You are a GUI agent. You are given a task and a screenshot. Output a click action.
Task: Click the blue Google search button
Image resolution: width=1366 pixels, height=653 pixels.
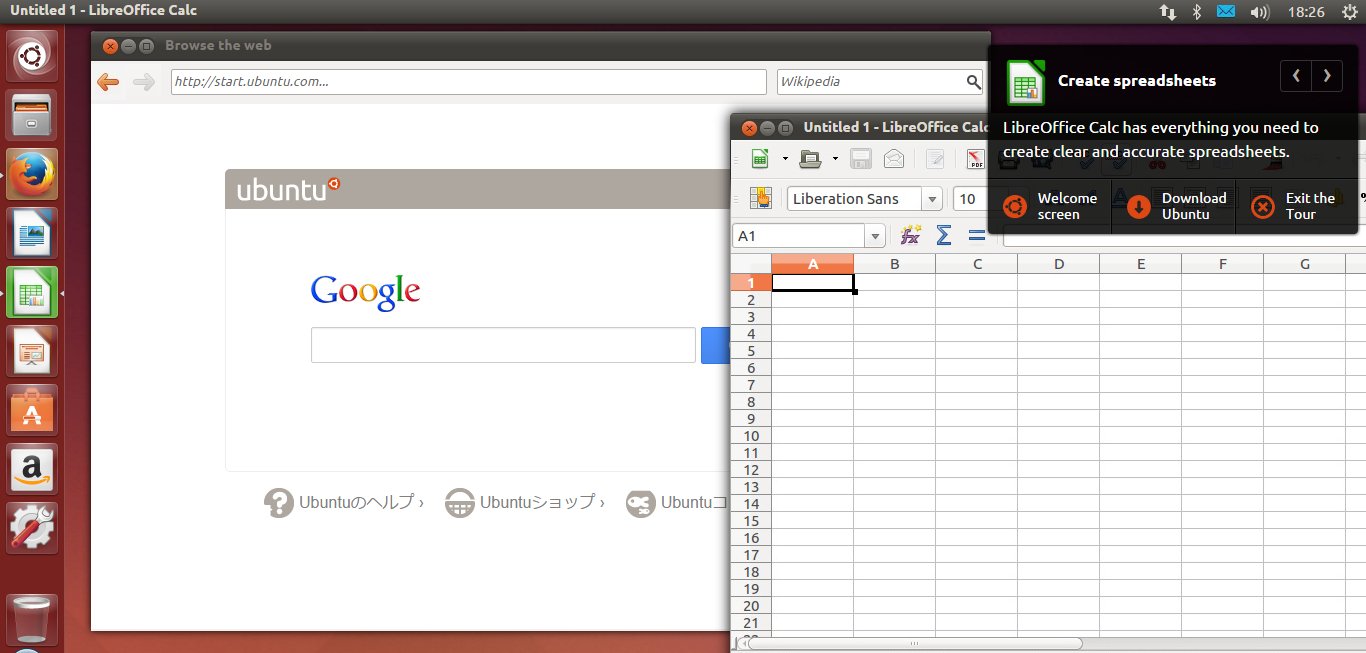716,345
